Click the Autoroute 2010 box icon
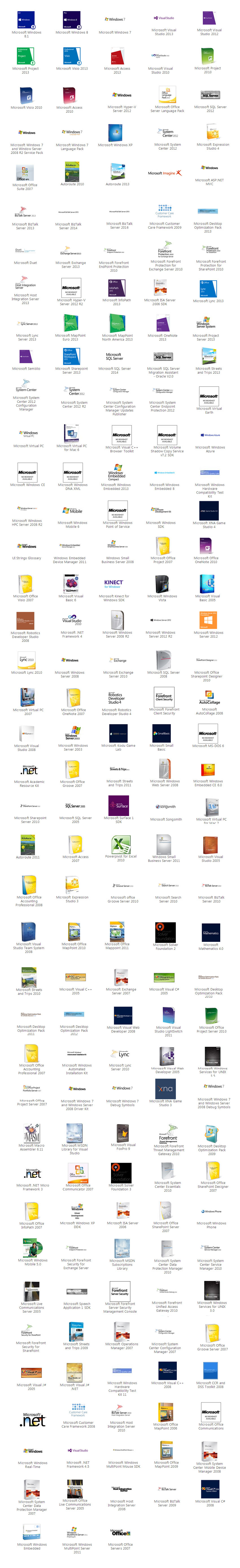This screenshot has height=1568, width=240. tap(72, 172)
